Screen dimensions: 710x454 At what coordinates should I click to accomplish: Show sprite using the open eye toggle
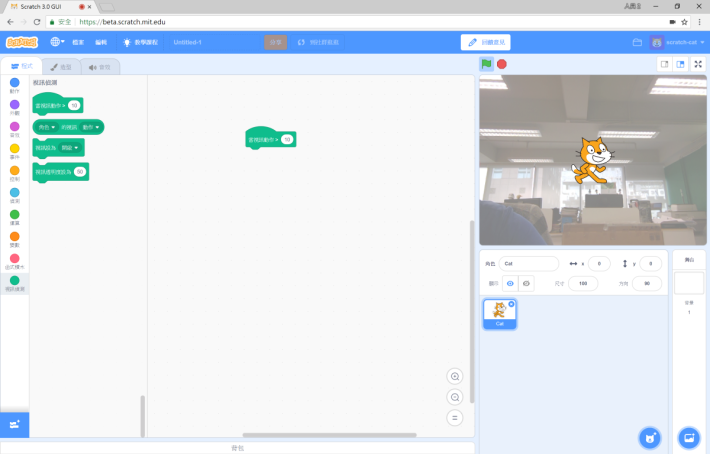(510, 283)
